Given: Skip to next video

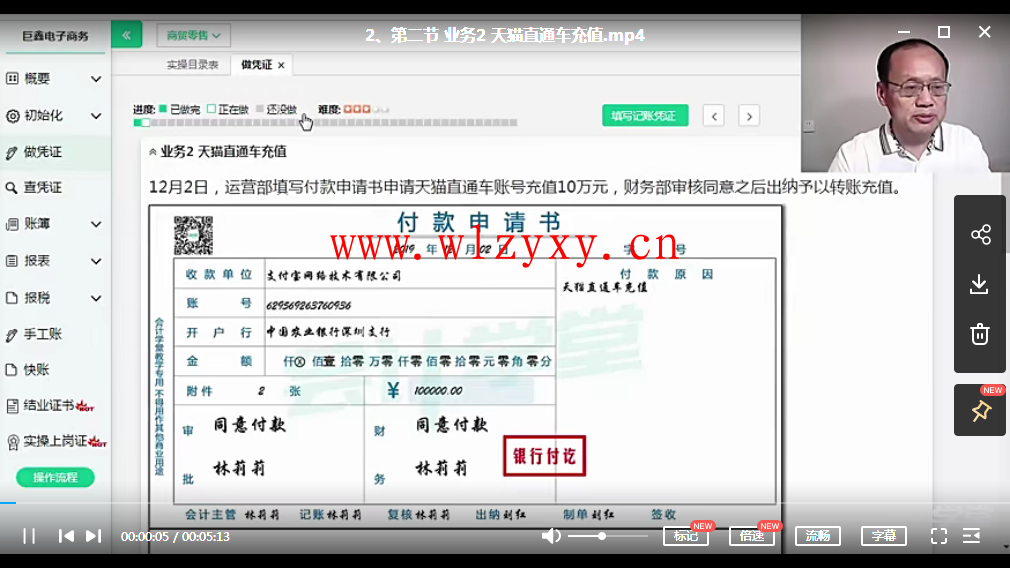Looking at the screenshot, I should (93, 536).
